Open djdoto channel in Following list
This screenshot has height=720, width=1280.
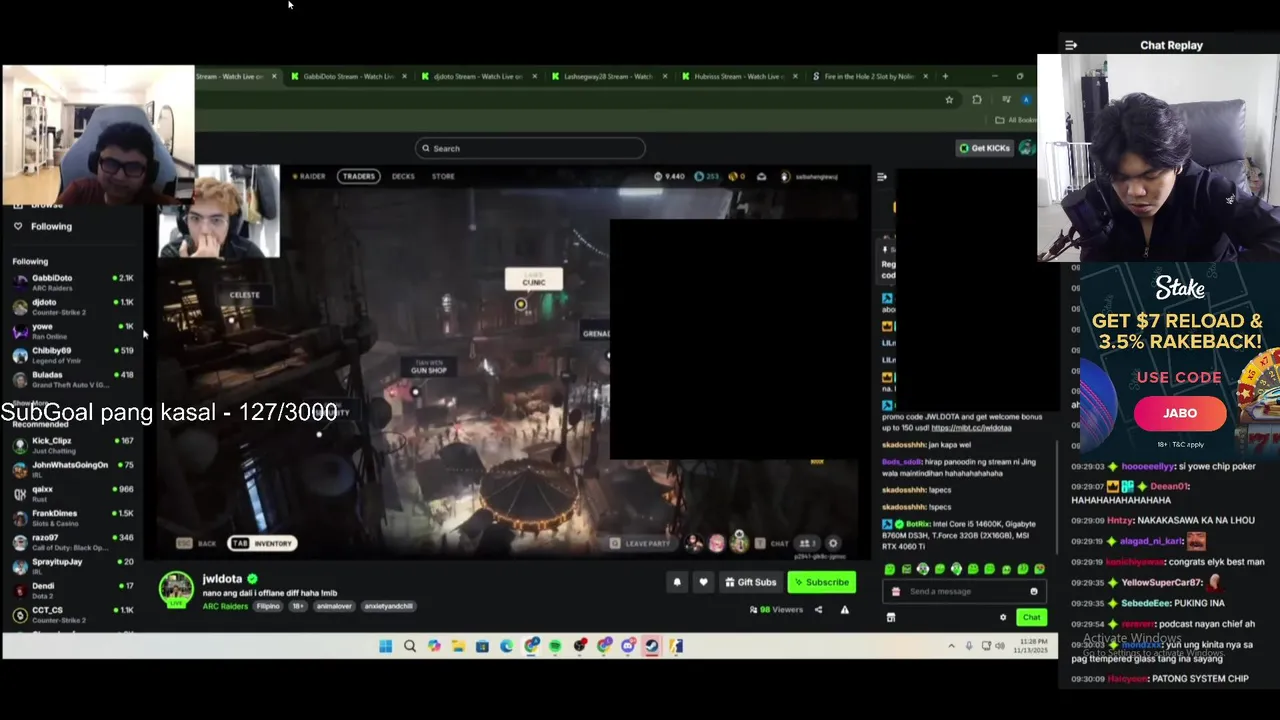[72, 306]
